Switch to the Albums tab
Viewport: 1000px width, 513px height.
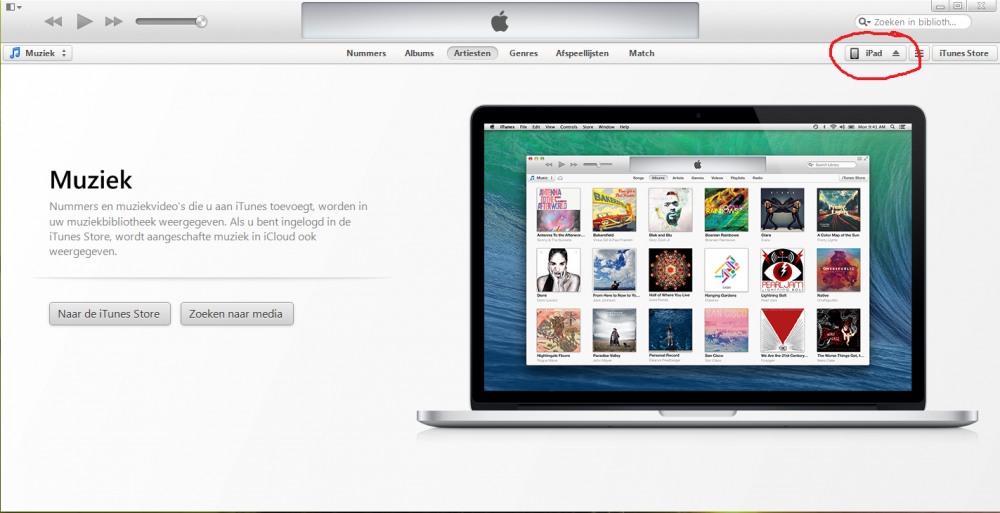click(x=419, y=53)
